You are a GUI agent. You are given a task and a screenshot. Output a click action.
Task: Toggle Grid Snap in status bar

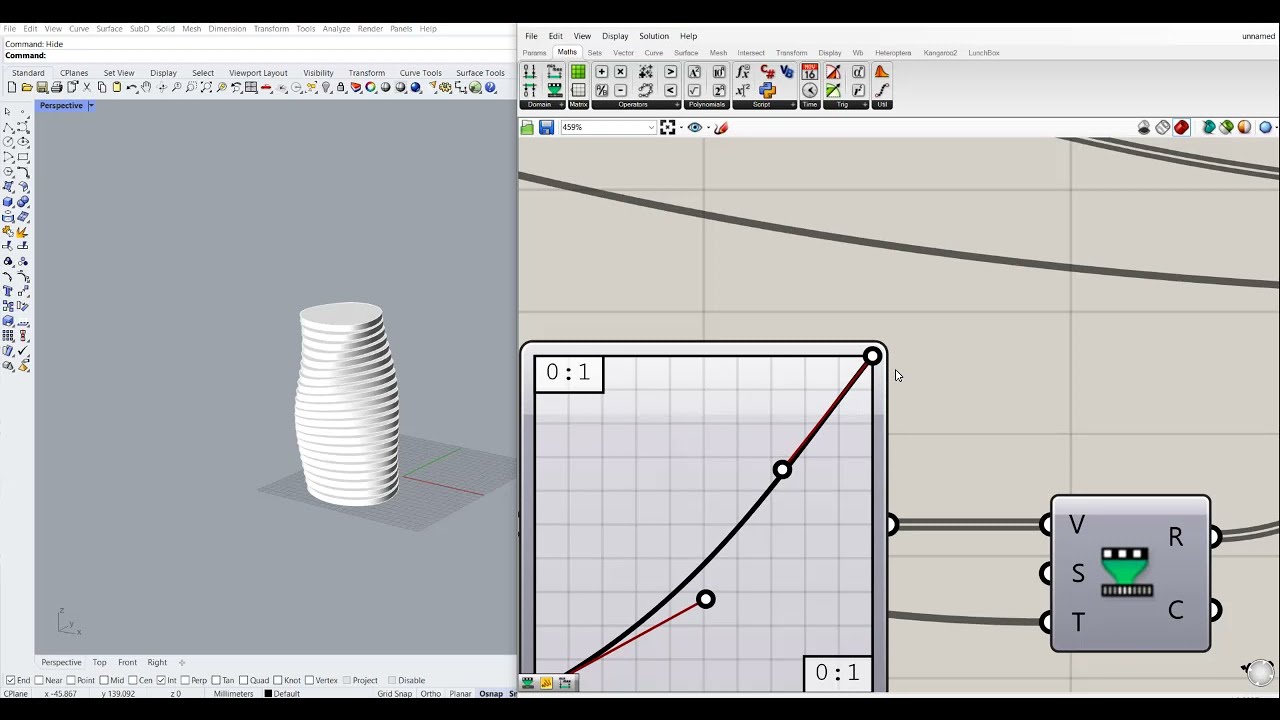click(x=395, y=694)
